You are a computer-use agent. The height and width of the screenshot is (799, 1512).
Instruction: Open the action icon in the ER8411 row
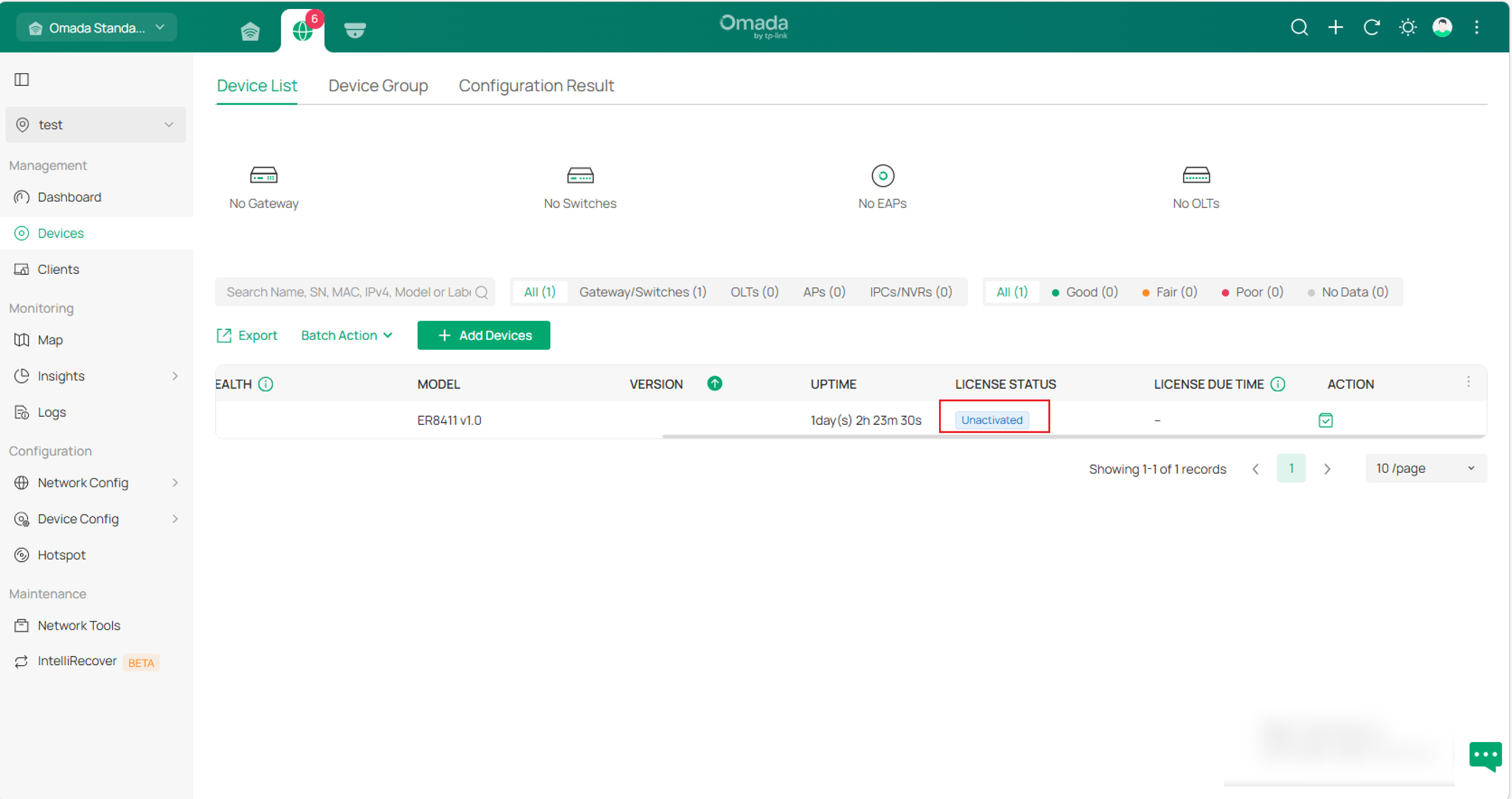(1326, 420)
